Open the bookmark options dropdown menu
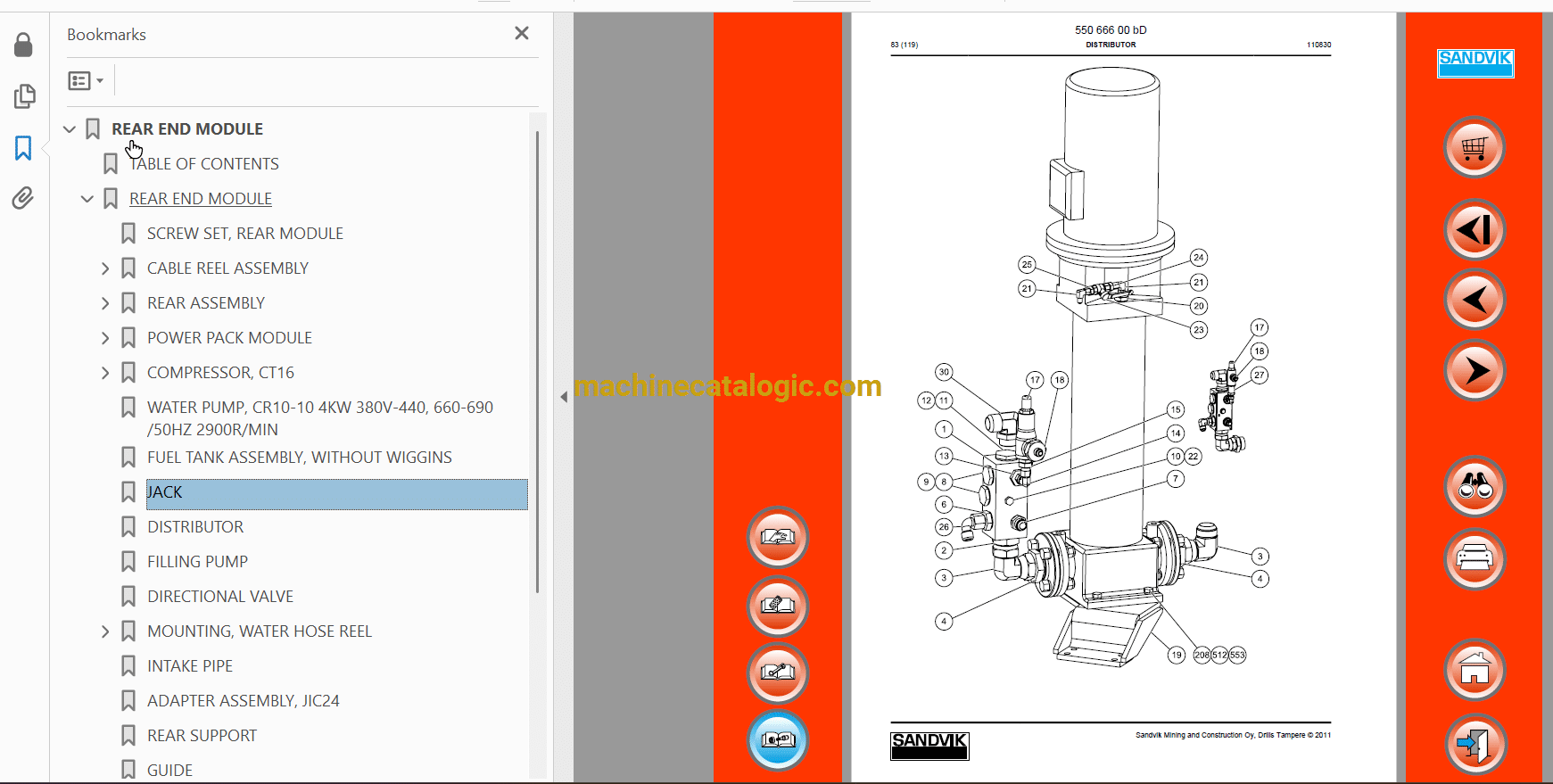The image size is (1553, 784). click(86, 81)
